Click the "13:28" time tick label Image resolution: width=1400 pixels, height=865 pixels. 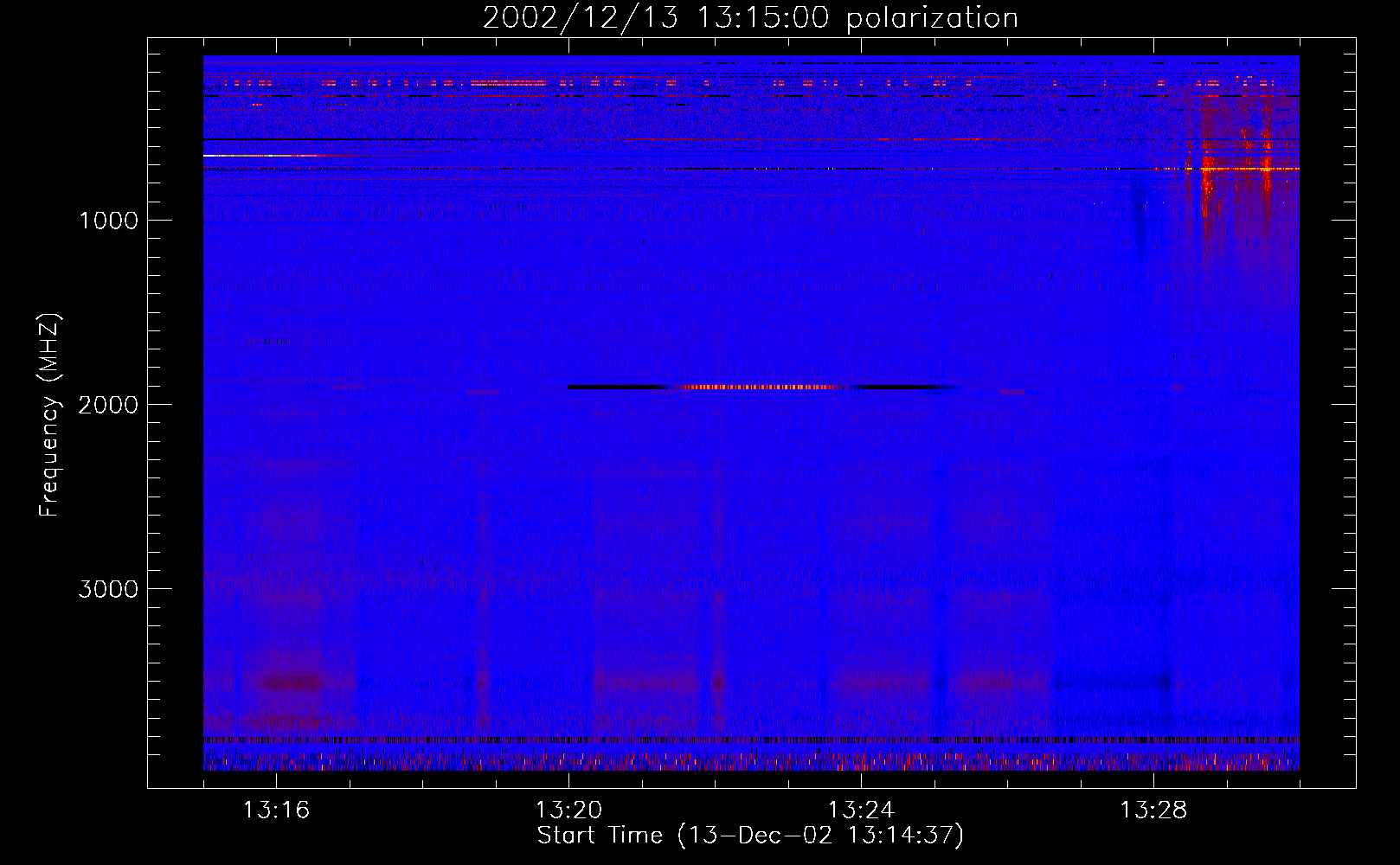[x=1153, y=811]
